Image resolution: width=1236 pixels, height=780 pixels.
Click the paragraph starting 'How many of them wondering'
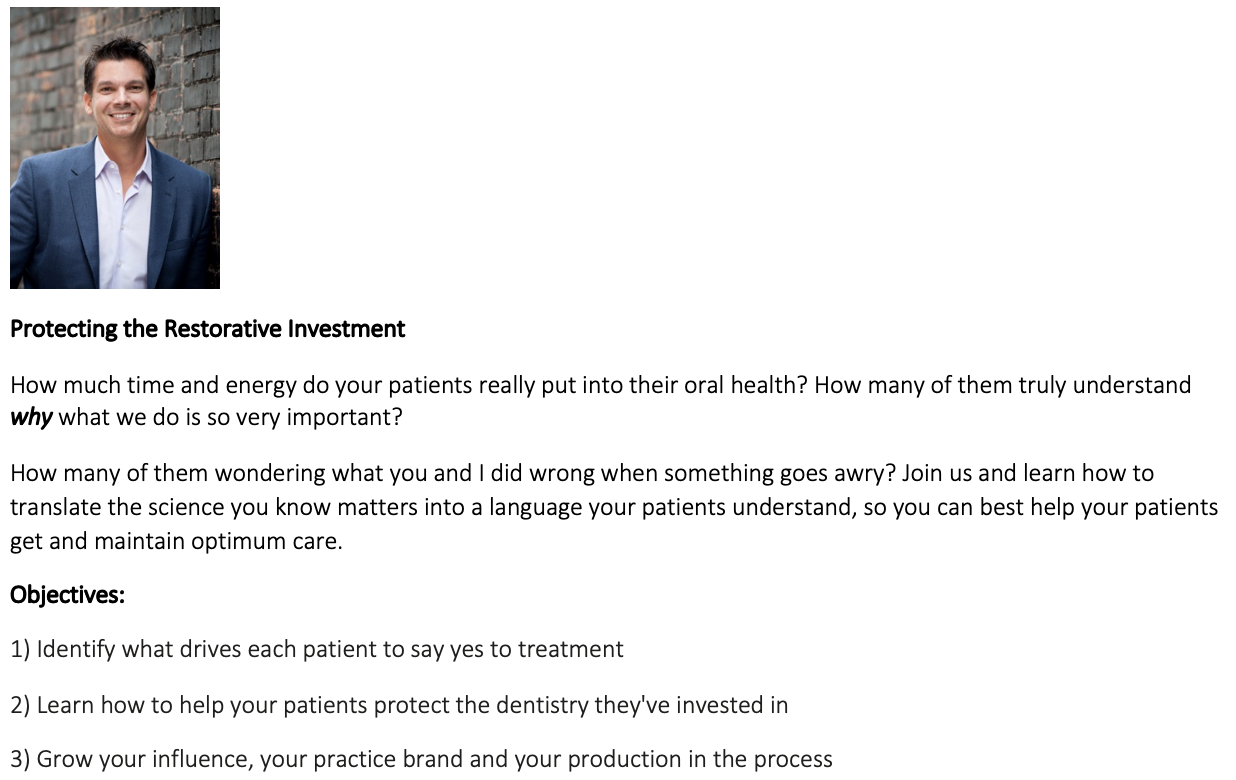tap(614, 507)
